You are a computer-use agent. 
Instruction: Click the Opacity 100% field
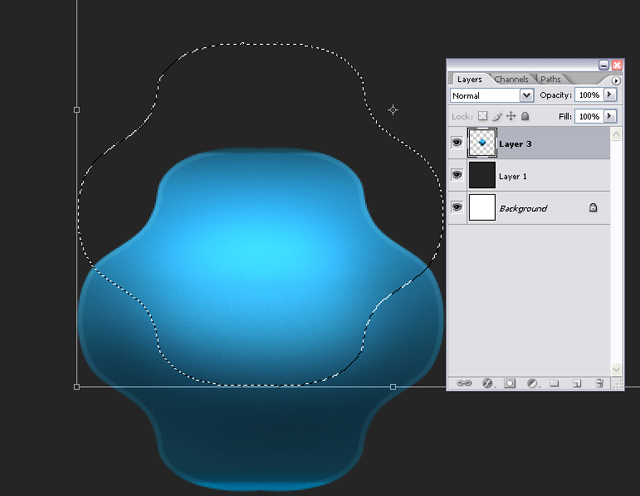589,95
